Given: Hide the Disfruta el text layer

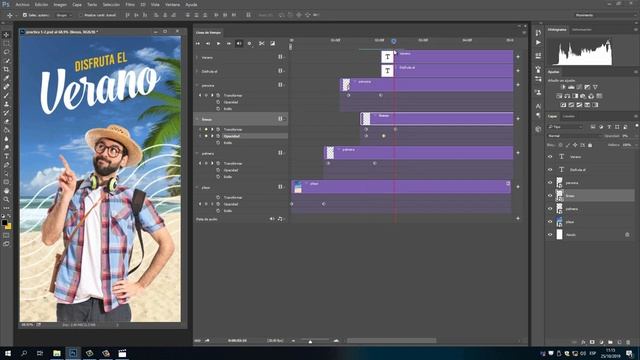Looking at the screenshot, I should 550,170.
